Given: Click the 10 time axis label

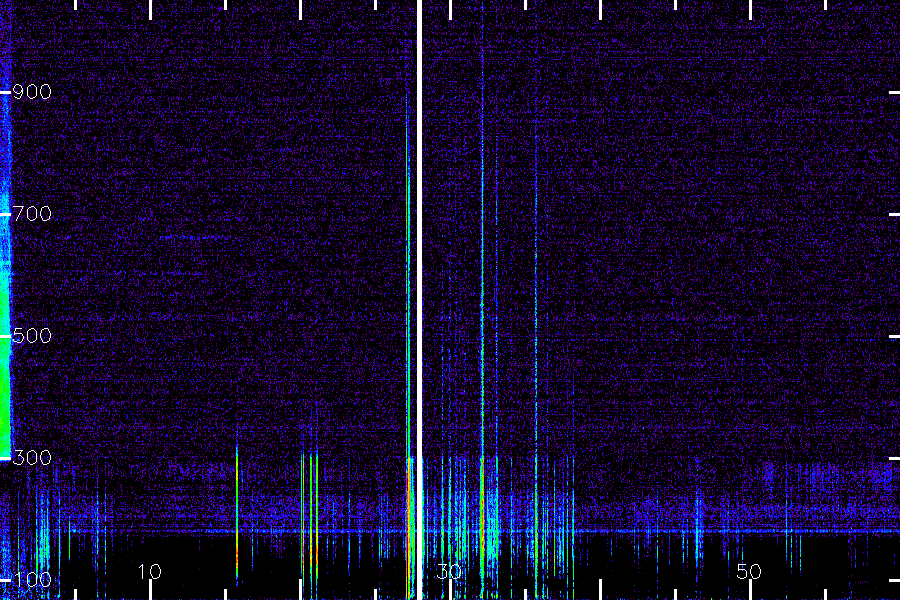Looking at the screenshot, I should pyautogui.click(x=149, y=572).
